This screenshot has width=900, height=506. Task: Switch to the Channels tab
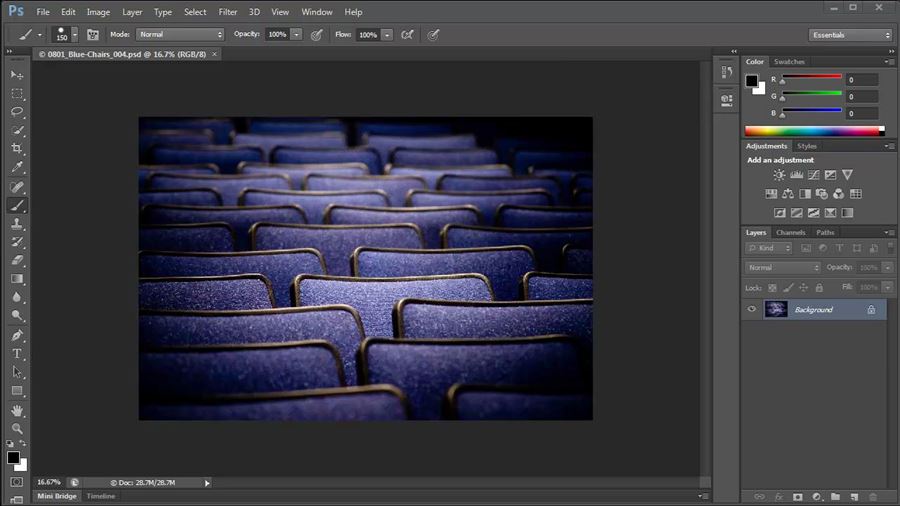pyautogui.click(x=790, y=232)
